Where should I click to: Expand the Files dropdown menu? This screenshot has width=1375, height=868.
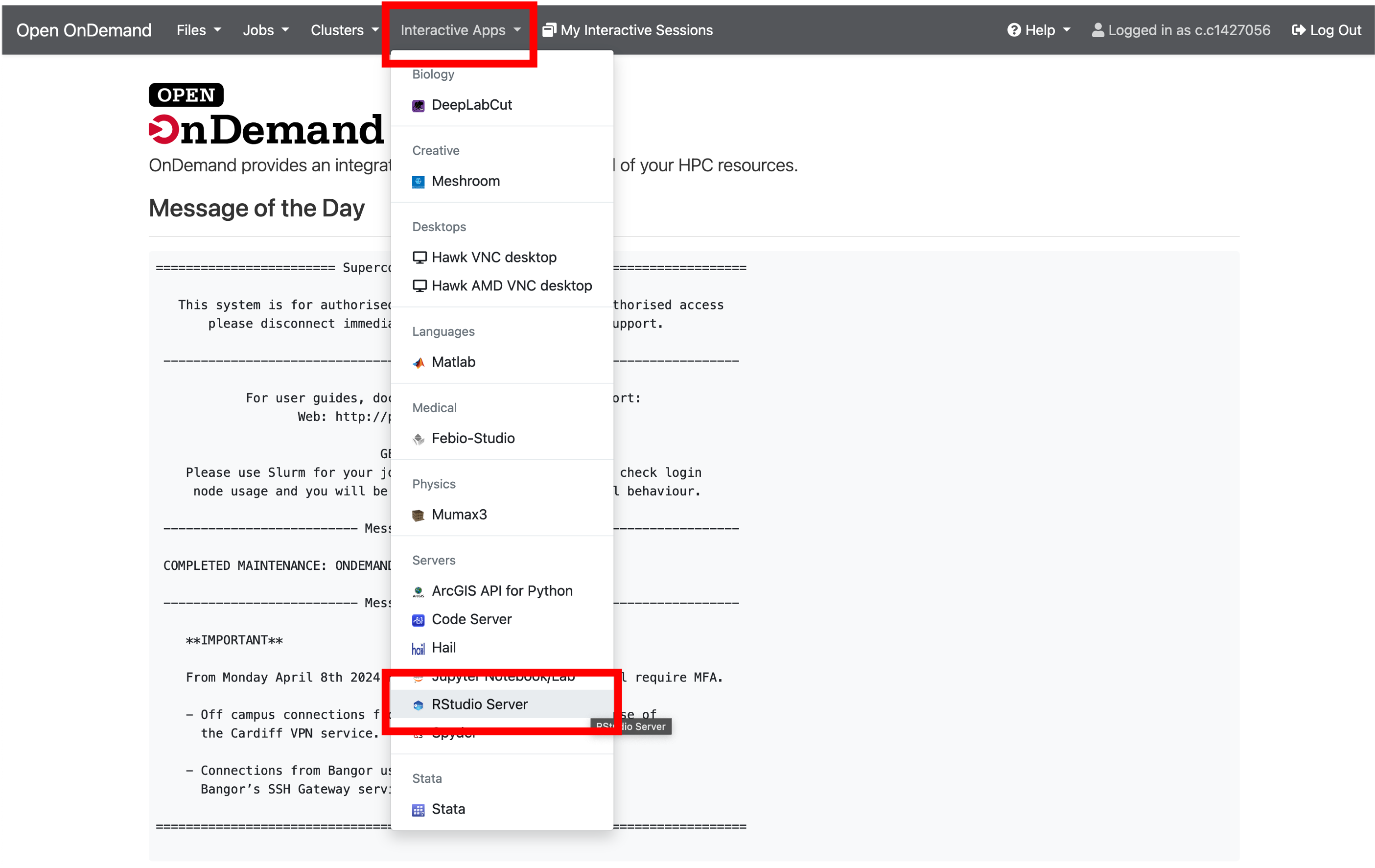pyautogui.click(x=199, y=30)
